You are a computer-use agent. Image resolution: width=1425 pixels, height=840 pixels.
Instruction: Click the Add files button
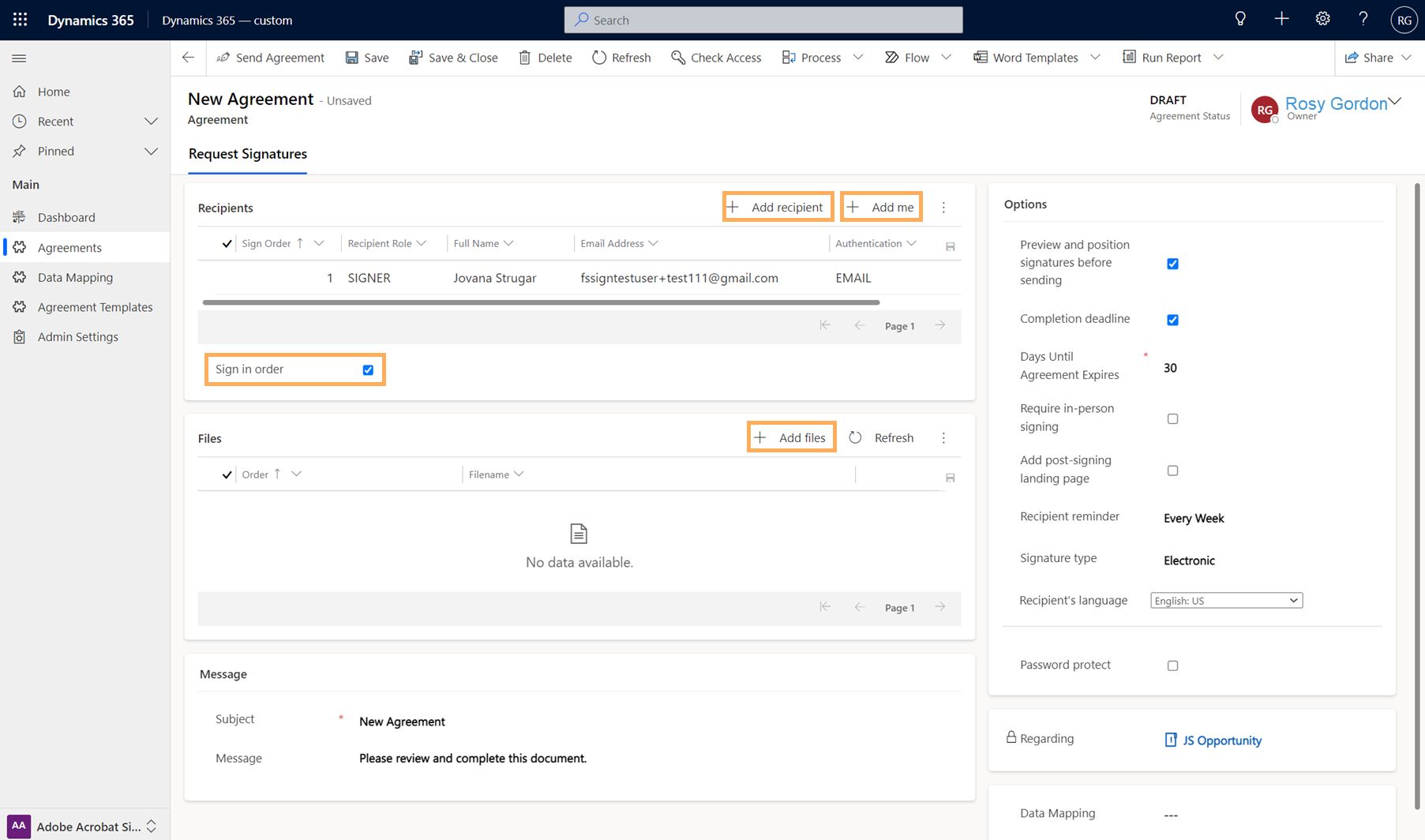pyautogui.click(x=791, y=437)
